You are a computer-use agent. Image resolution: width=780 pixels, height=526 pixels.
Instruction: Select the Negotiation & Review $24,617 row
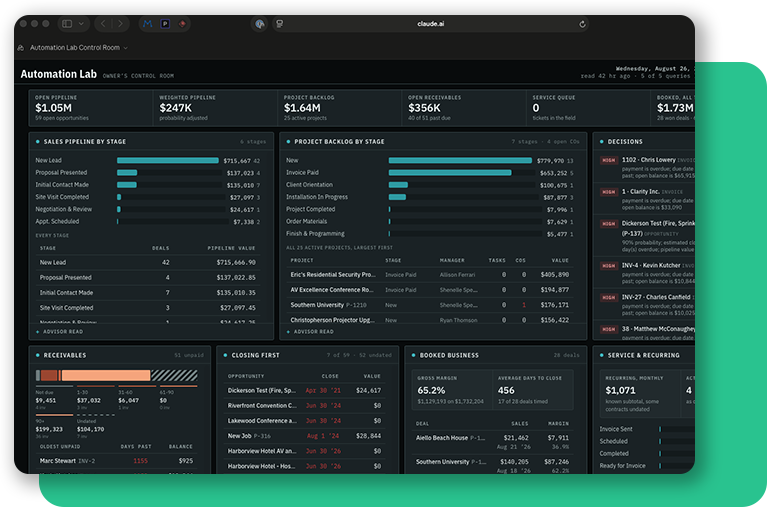pos(148,210)
